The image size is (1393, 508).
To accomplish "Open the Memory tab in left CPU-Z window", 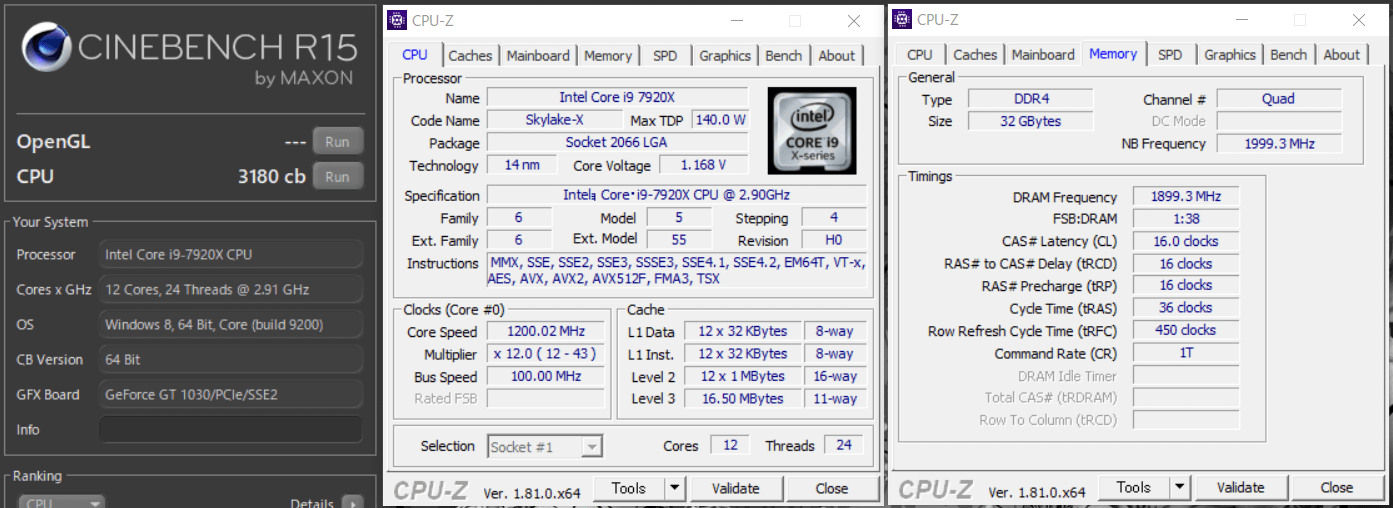I will click(608, 56).
